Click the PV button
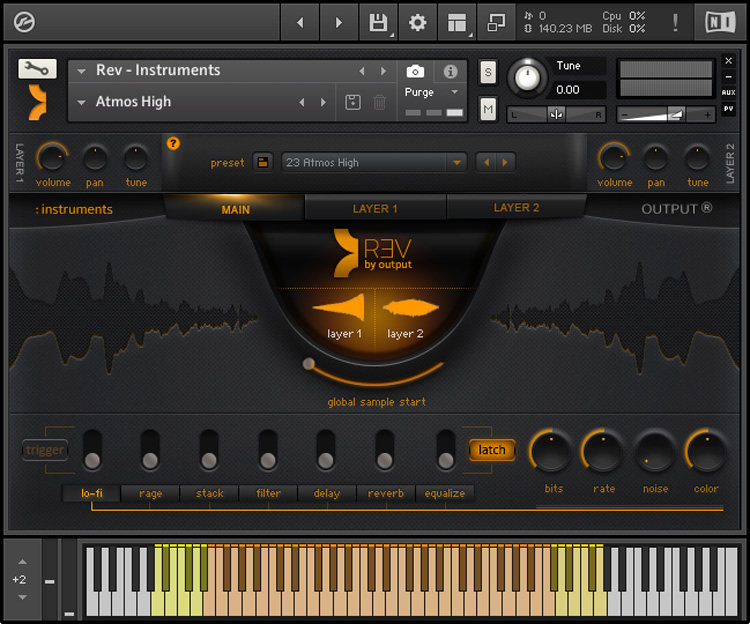The height and width of the screenshot is (624, 750). [x=728, y=109]
